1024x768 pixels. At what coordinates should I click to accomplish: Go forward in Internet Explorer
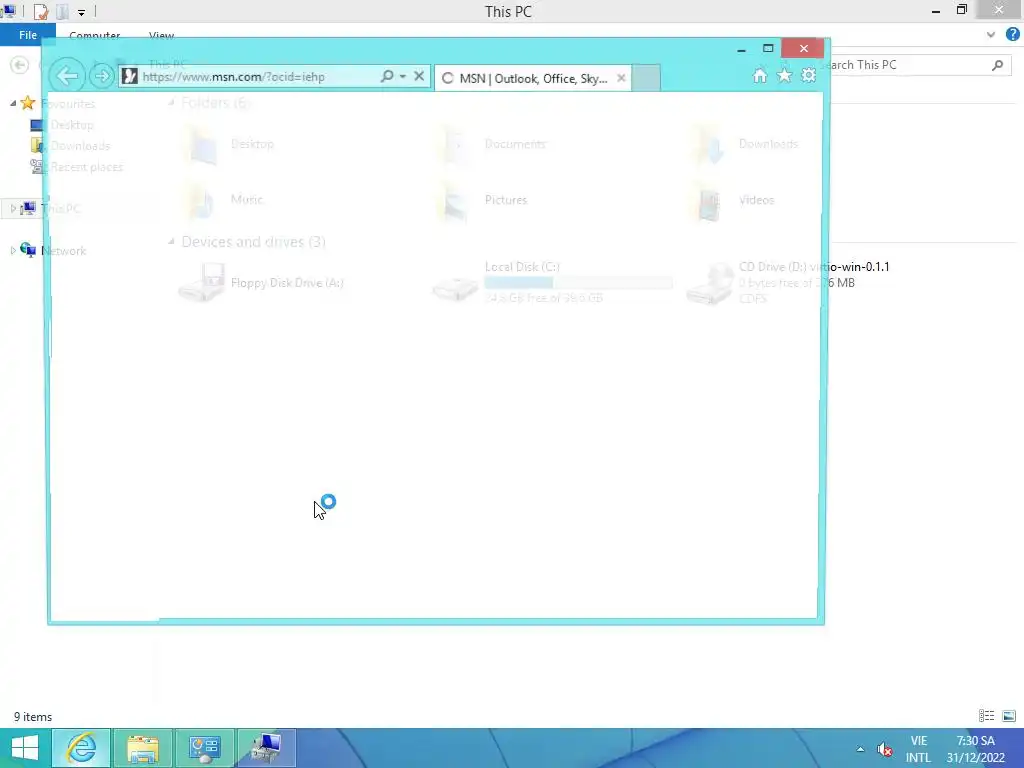pos(101,76)
